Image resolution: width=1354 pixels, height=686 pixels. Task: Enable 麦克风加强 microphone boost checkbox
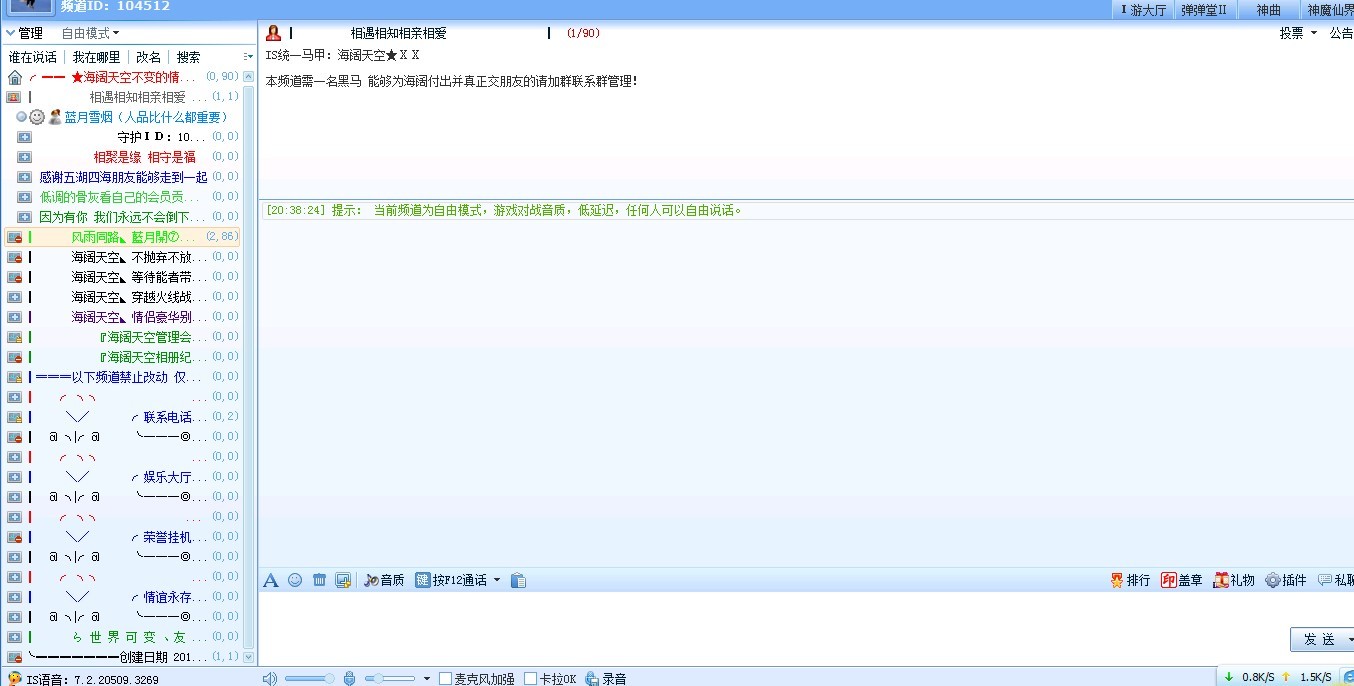tap(446, 679)
